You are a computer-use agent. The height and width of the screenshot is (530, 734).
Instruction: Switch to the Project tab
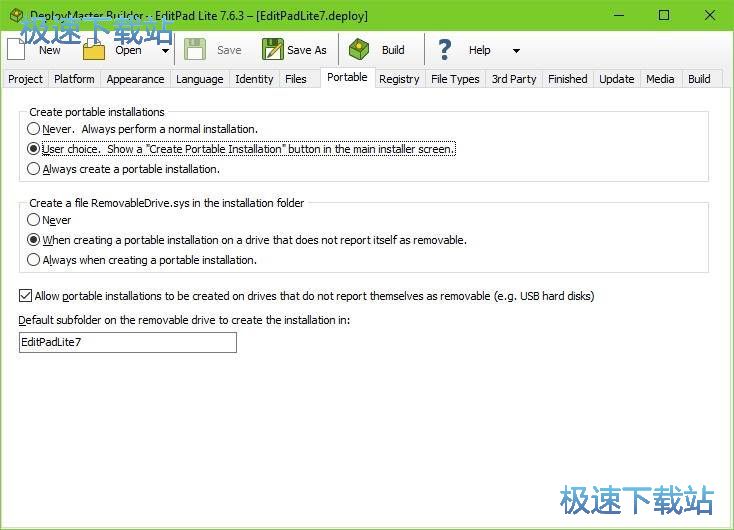[x=25, y=79]
